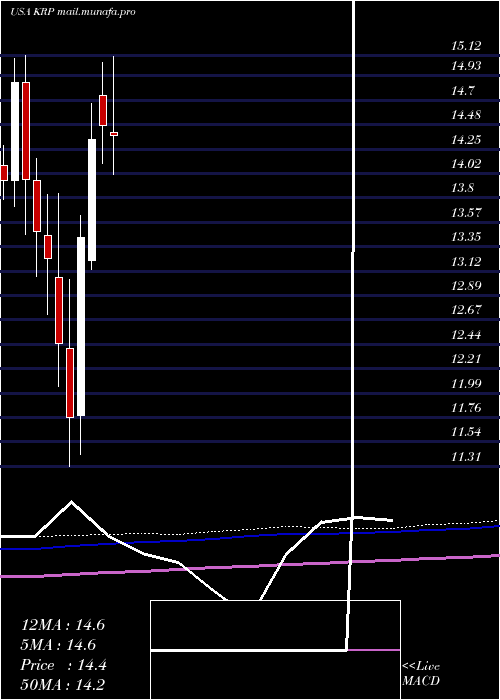Click the 12.67 price axis label
This screenshot has width=500, height=700.
466,309
